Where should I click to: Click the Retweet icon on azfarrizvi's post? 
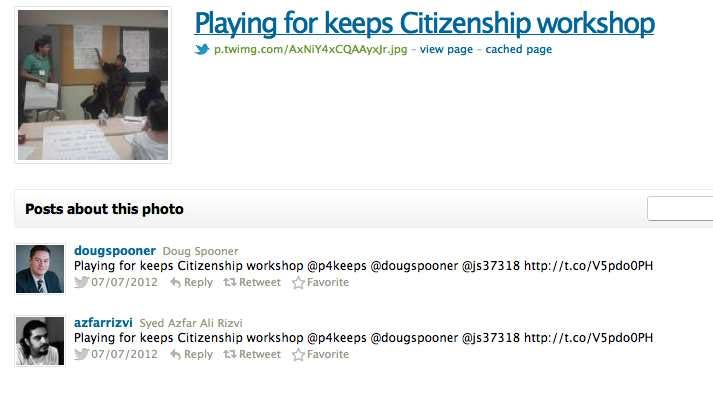230,354
